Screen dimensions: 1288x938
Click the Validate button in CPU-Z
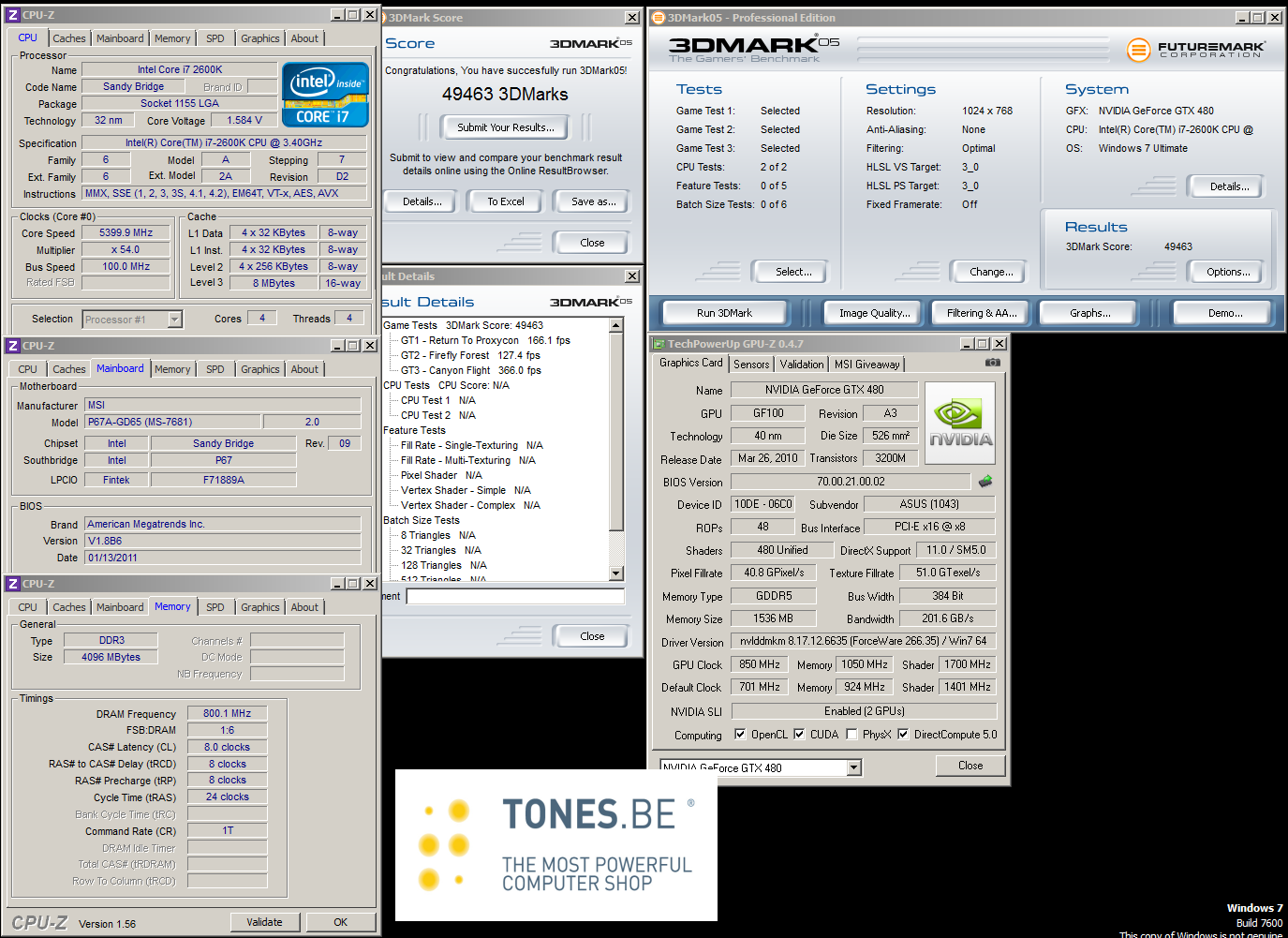[264, 922]
